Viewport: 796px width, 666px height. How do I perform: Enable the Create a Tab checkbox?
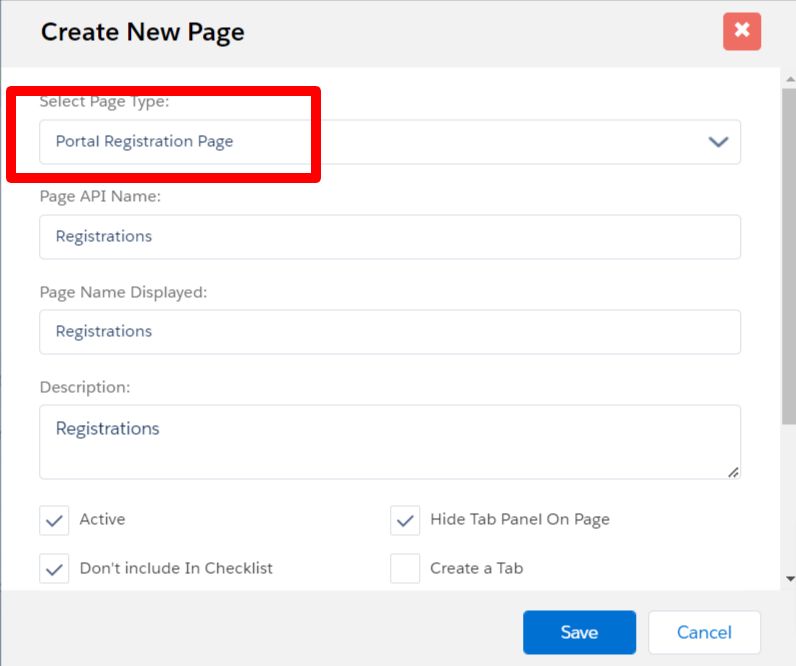click(x=405, y=568)
